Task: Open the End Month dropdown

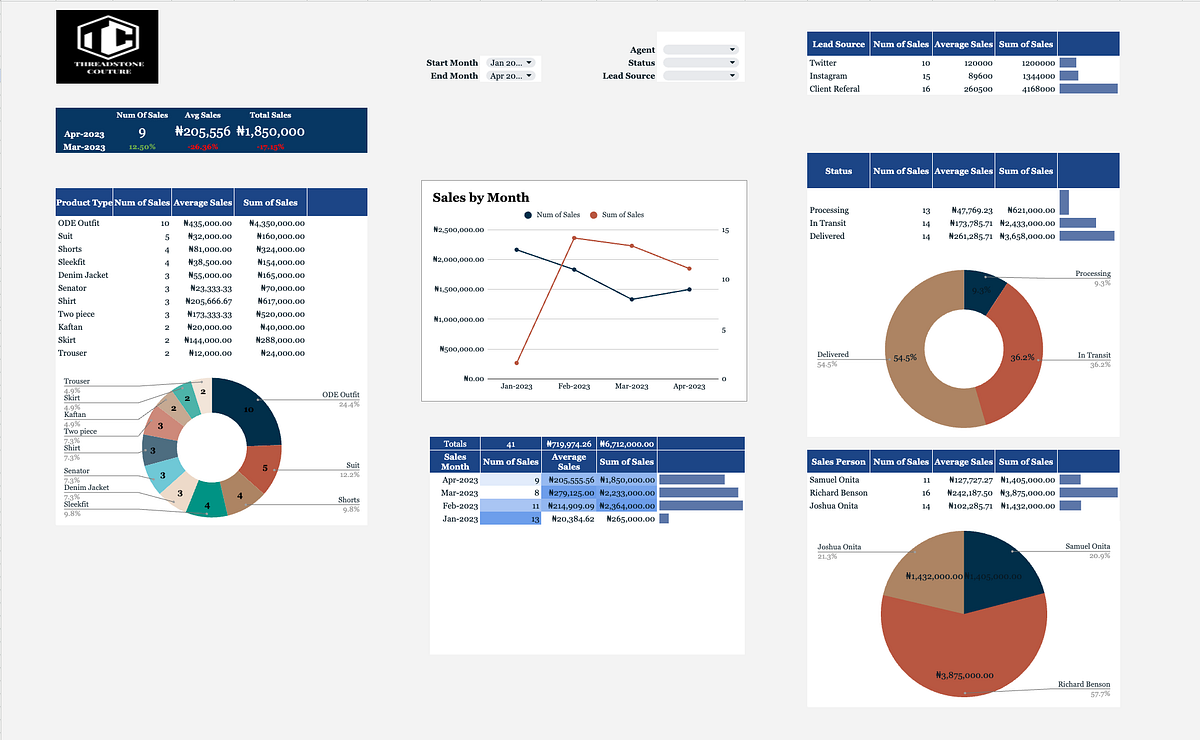Action: (x=512, y=75)
